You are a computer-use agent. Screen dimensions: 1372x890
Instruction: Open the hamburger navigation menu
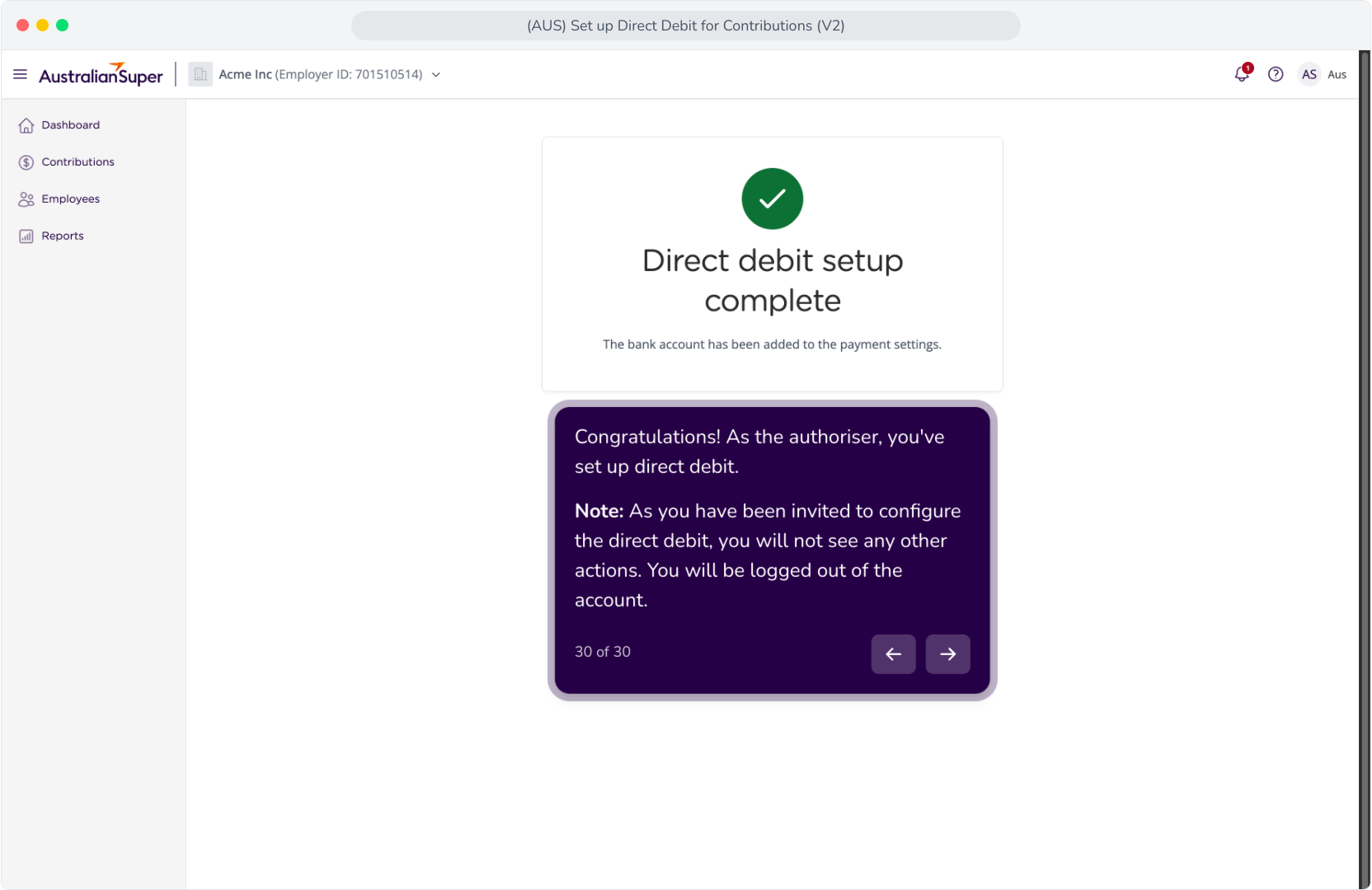[x=21, y=75]
